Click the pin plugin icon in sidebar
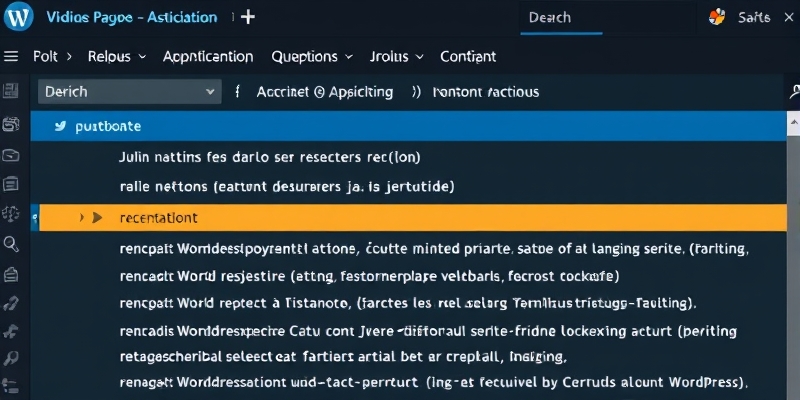The image size is (800, 400). tap(11, 332)
